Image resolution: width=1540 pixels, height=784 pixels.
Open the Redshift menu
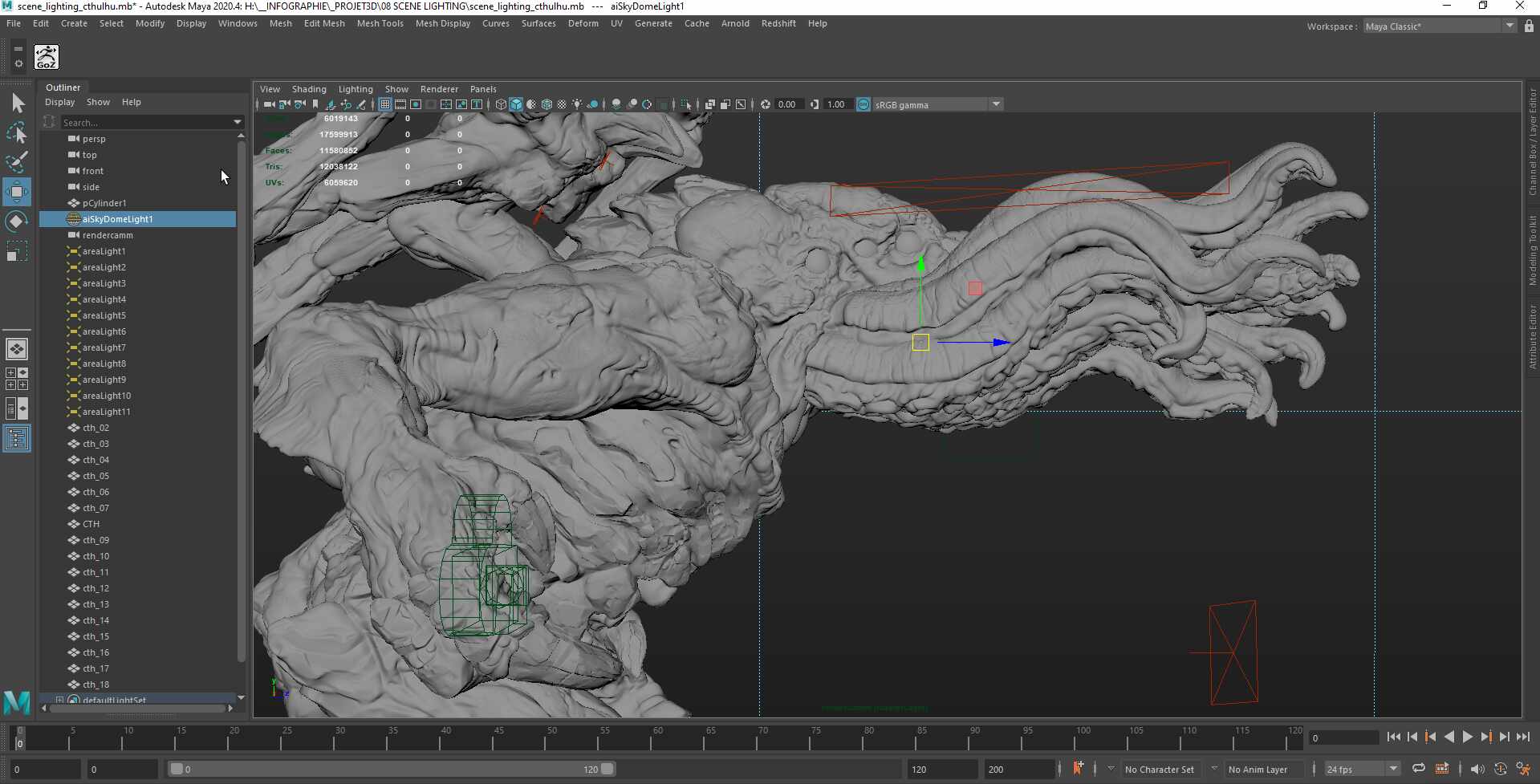click(x=778, y=23)
